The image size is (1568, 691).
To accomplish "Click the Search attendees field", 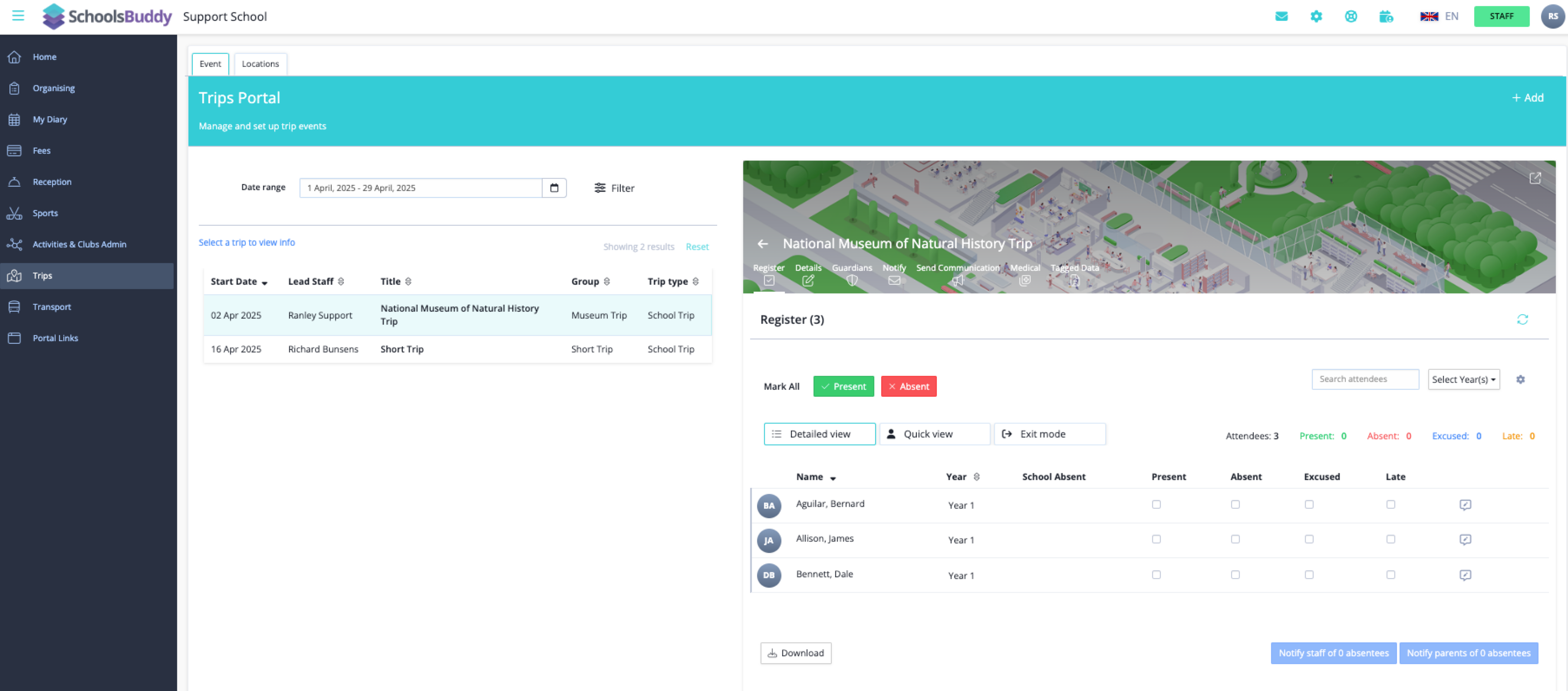I will tap(1365, 379).
